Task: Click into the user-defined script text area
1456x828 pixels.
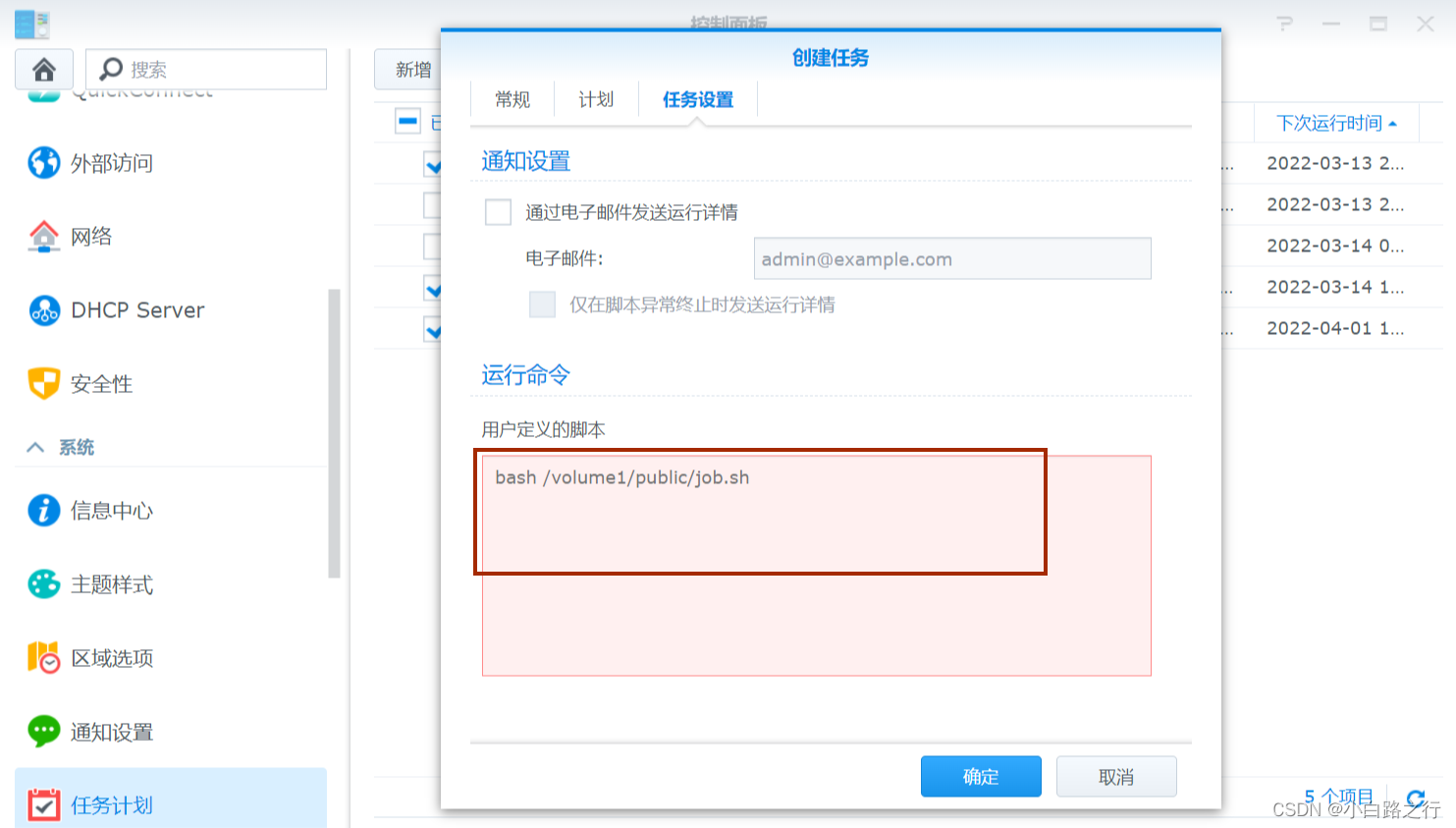Action: point(817,566)
